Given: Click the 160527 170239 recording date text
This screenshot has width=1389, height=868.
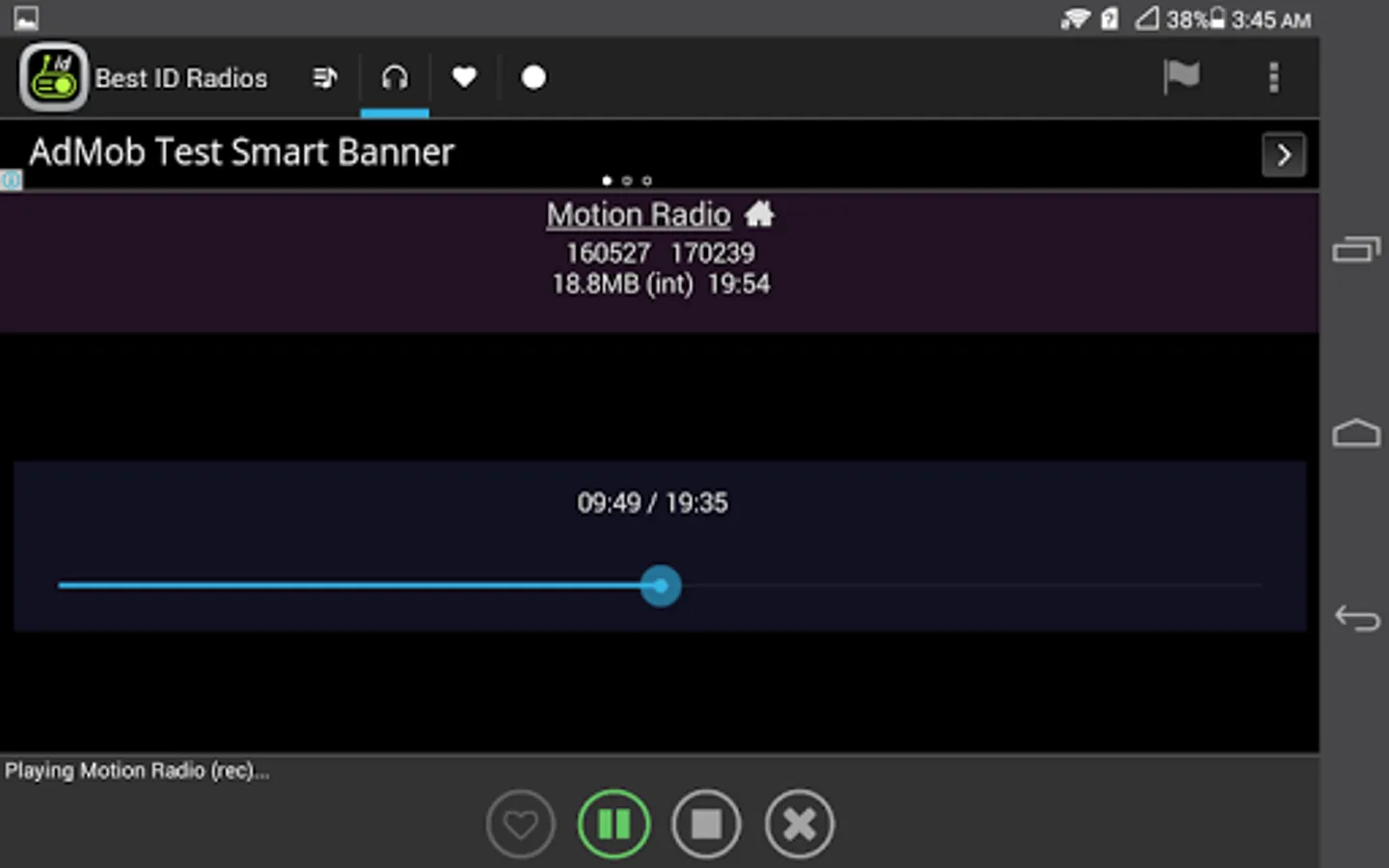Looking at the screenshot, I should [661, 254].
